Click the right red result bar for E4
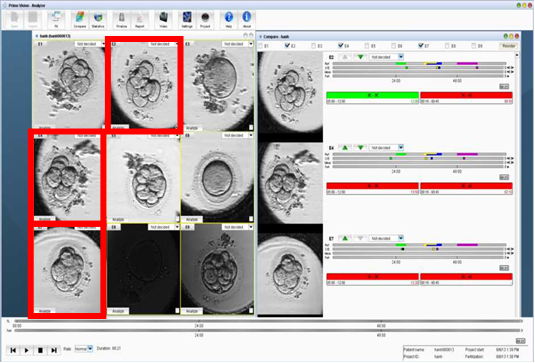535x363 pixels. tap(466, 186)
